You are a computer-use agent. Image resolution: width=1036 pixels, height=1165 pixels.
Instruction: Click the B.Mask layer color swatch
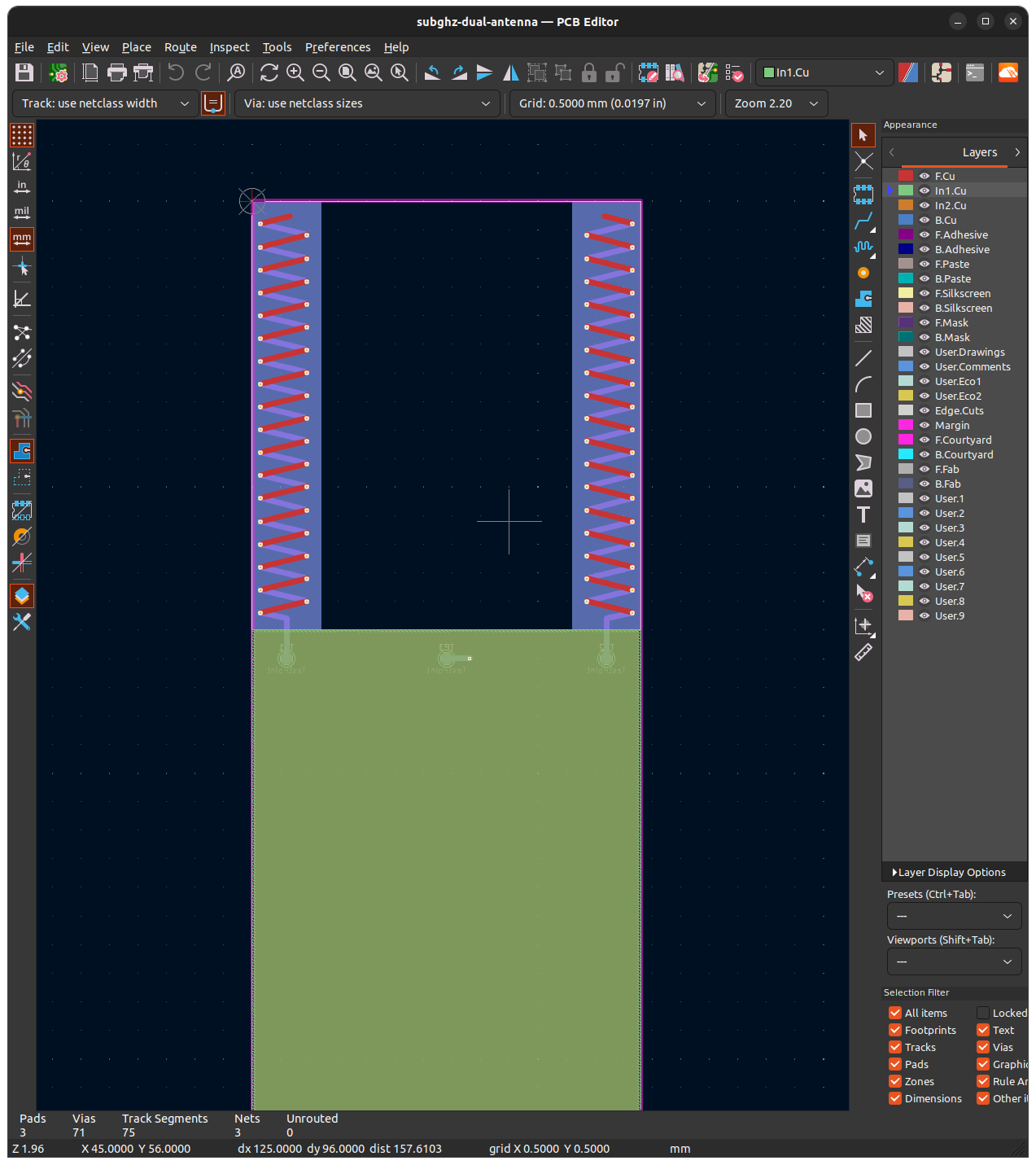[x=905, y=337]
